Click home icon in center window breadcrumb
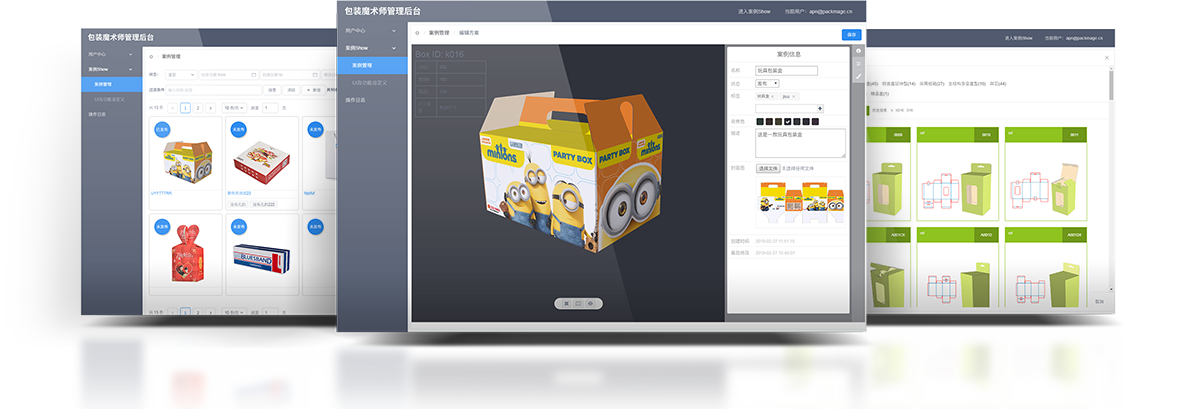 point(417,33)
